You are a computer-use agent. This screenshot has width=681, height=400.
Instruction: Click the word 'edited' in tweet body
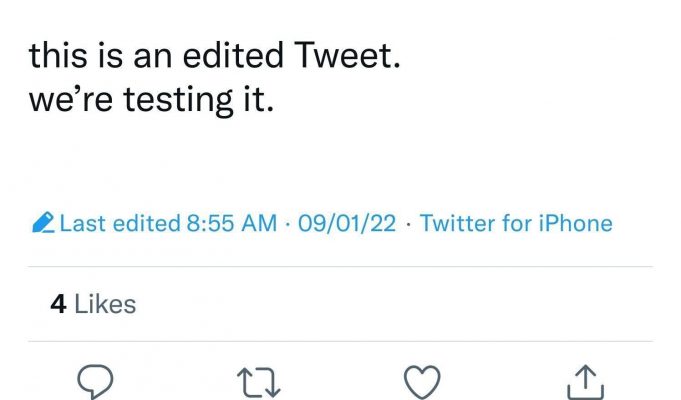pos(233,55)
